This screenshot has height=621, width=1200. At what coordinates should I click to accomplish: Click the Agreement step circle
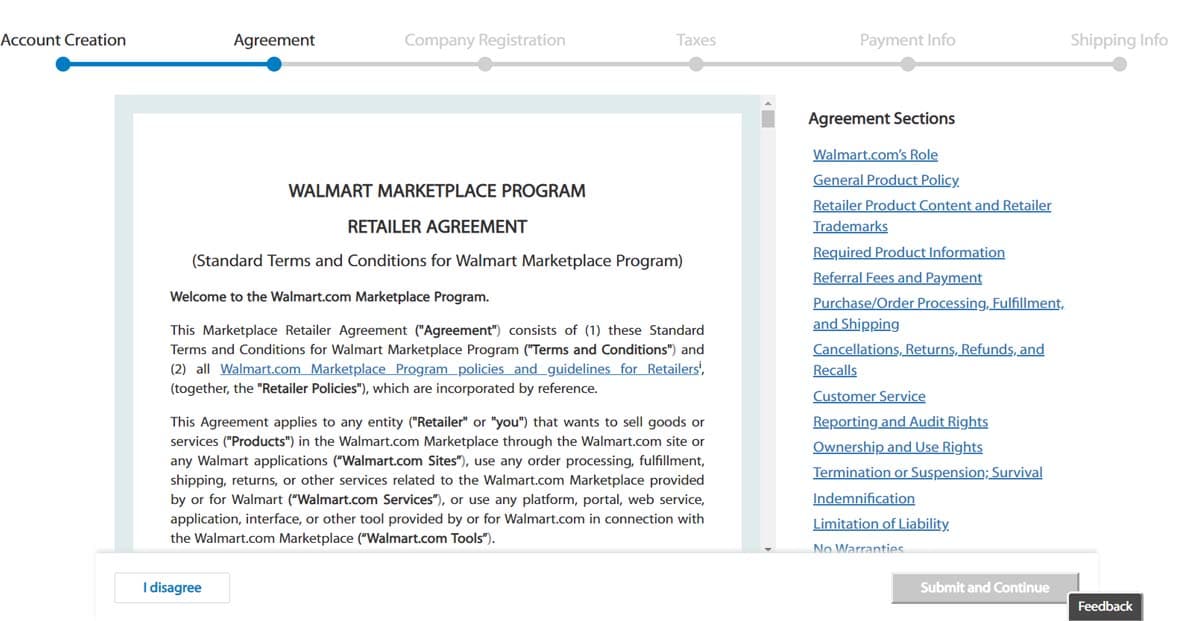[274, 64]
